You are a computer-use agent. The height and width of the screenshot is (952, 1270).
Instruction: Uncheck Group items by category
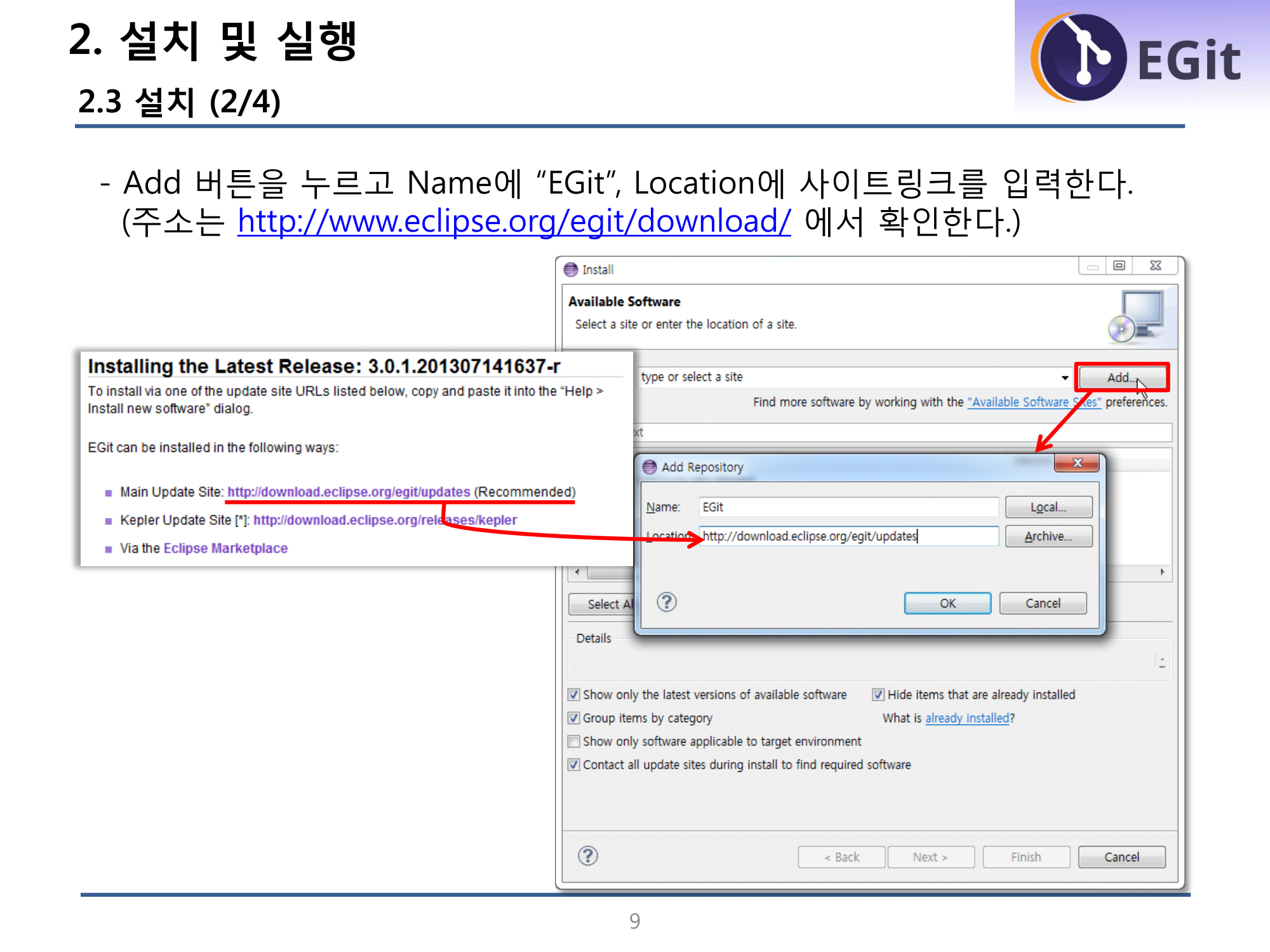574,718
